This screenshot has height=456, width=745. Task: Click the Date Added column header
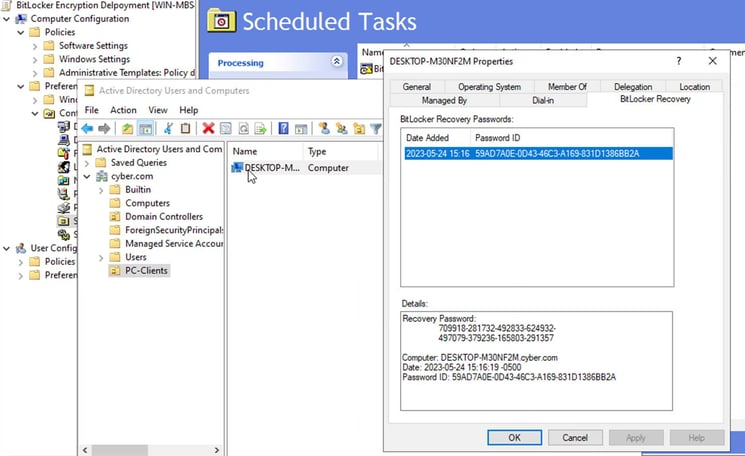tap(436, 138)
